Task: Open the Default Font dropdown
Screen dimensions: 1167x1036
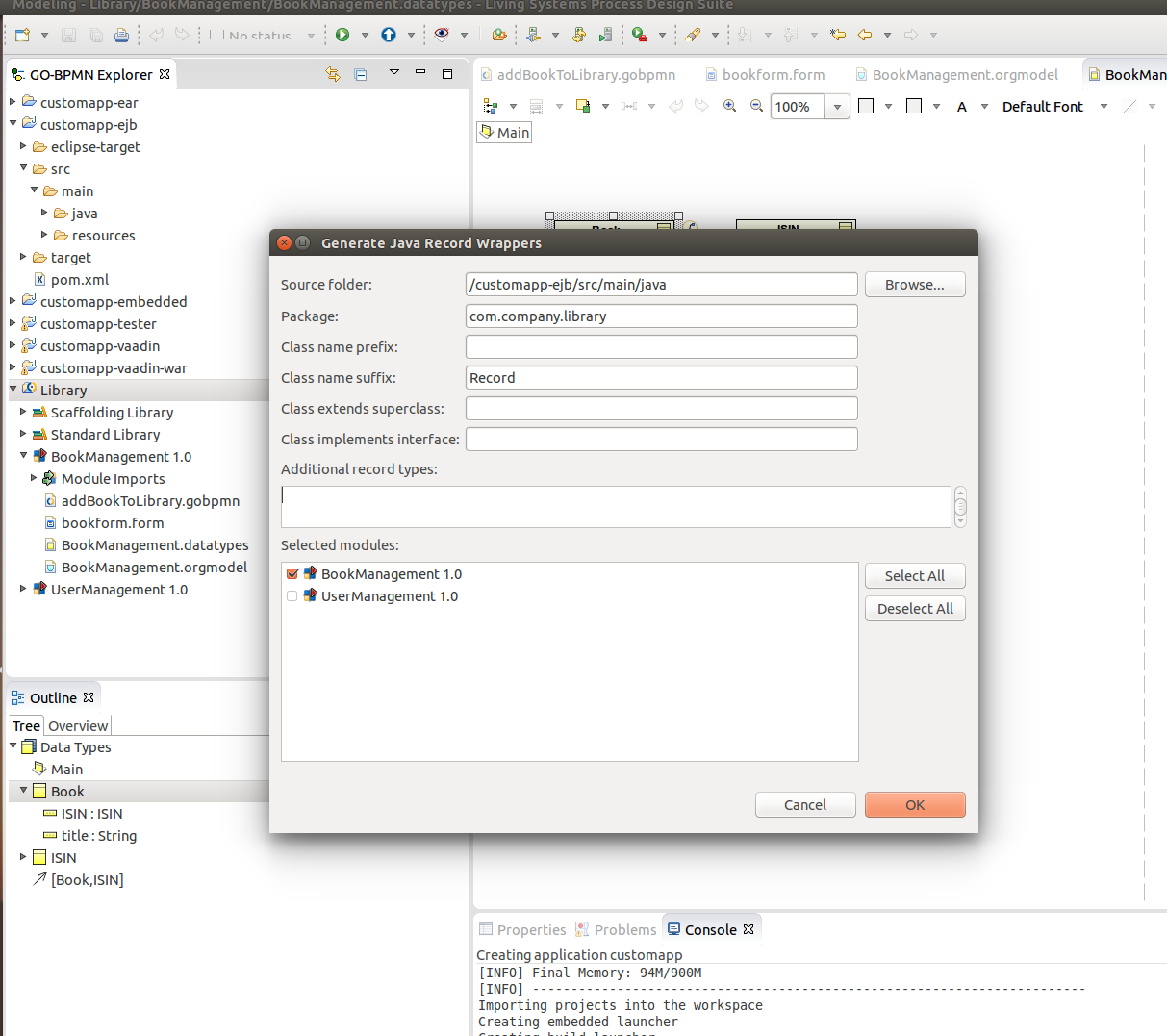Action: [x=1104, y=107]
